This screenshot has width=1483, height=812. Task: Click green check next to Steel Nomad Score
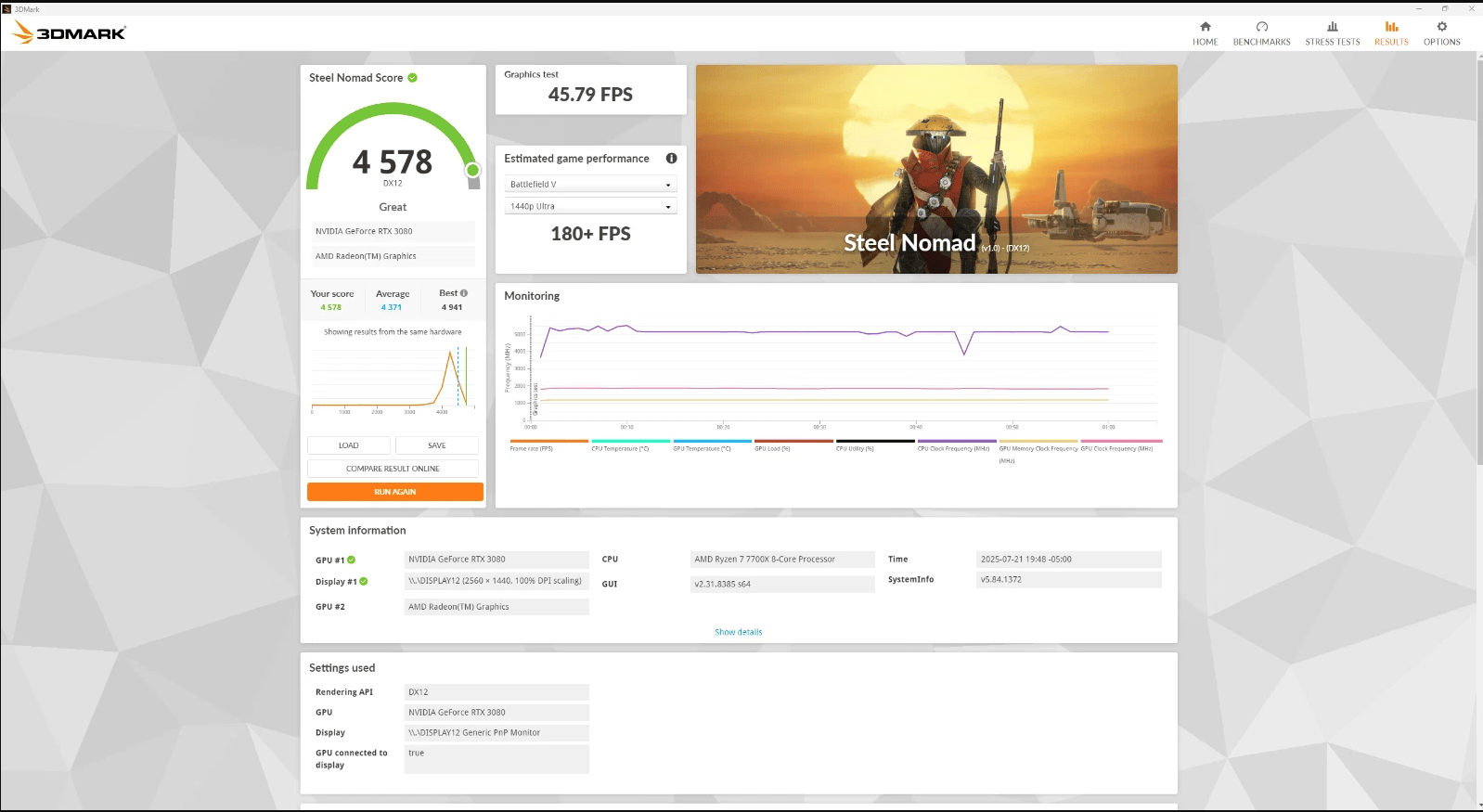point(413,78)
